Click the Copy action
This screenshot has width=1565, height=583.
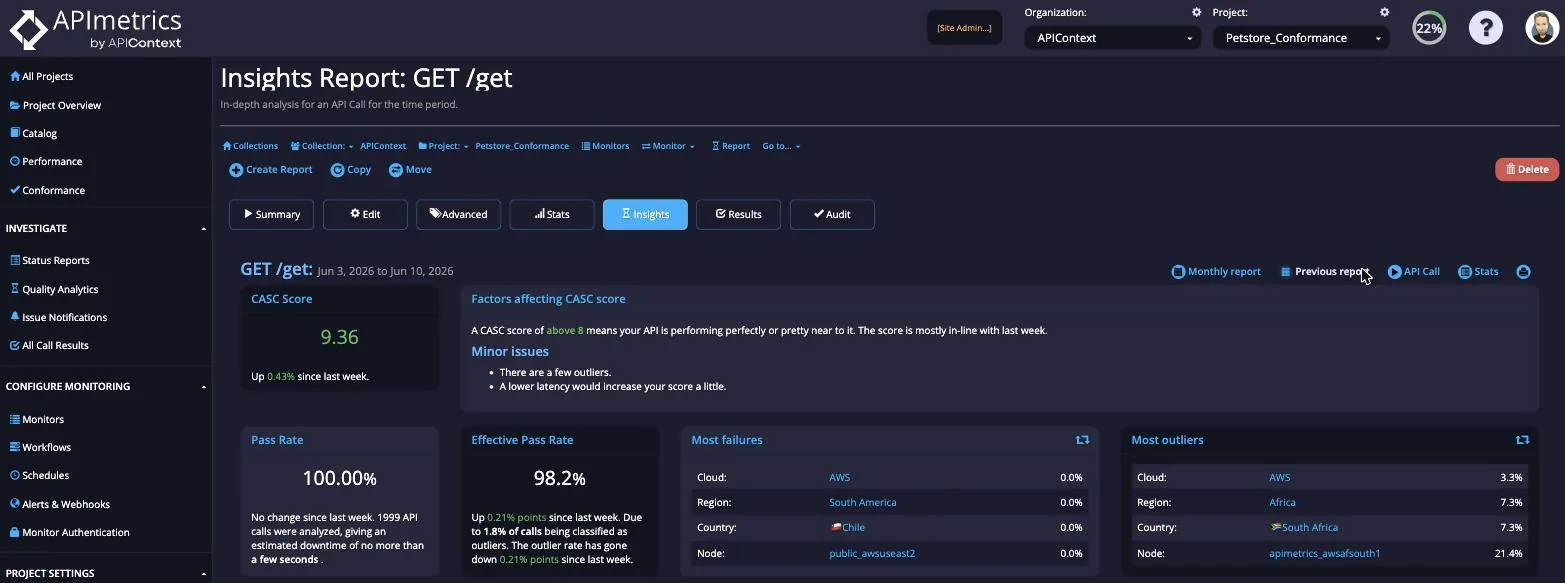click(x=351, y=170)
